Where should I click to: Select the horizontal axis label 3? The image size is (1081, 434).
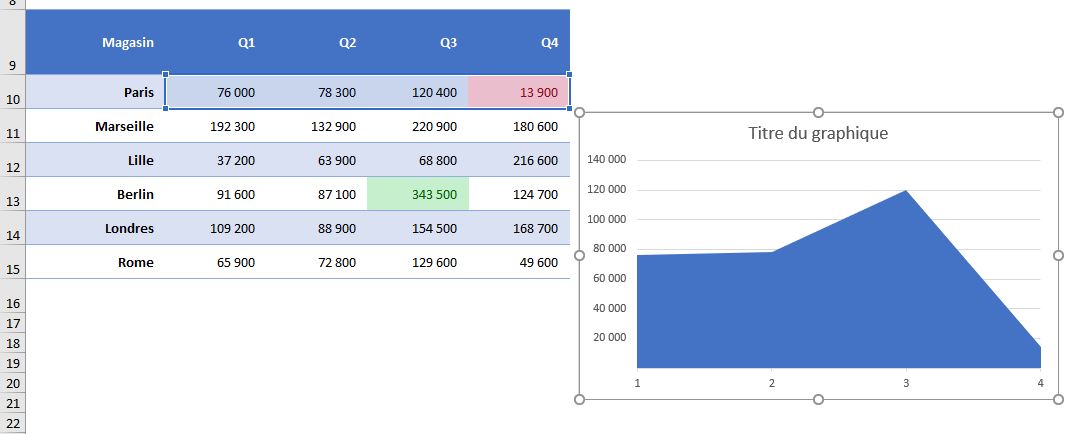[x=906, y=383]
